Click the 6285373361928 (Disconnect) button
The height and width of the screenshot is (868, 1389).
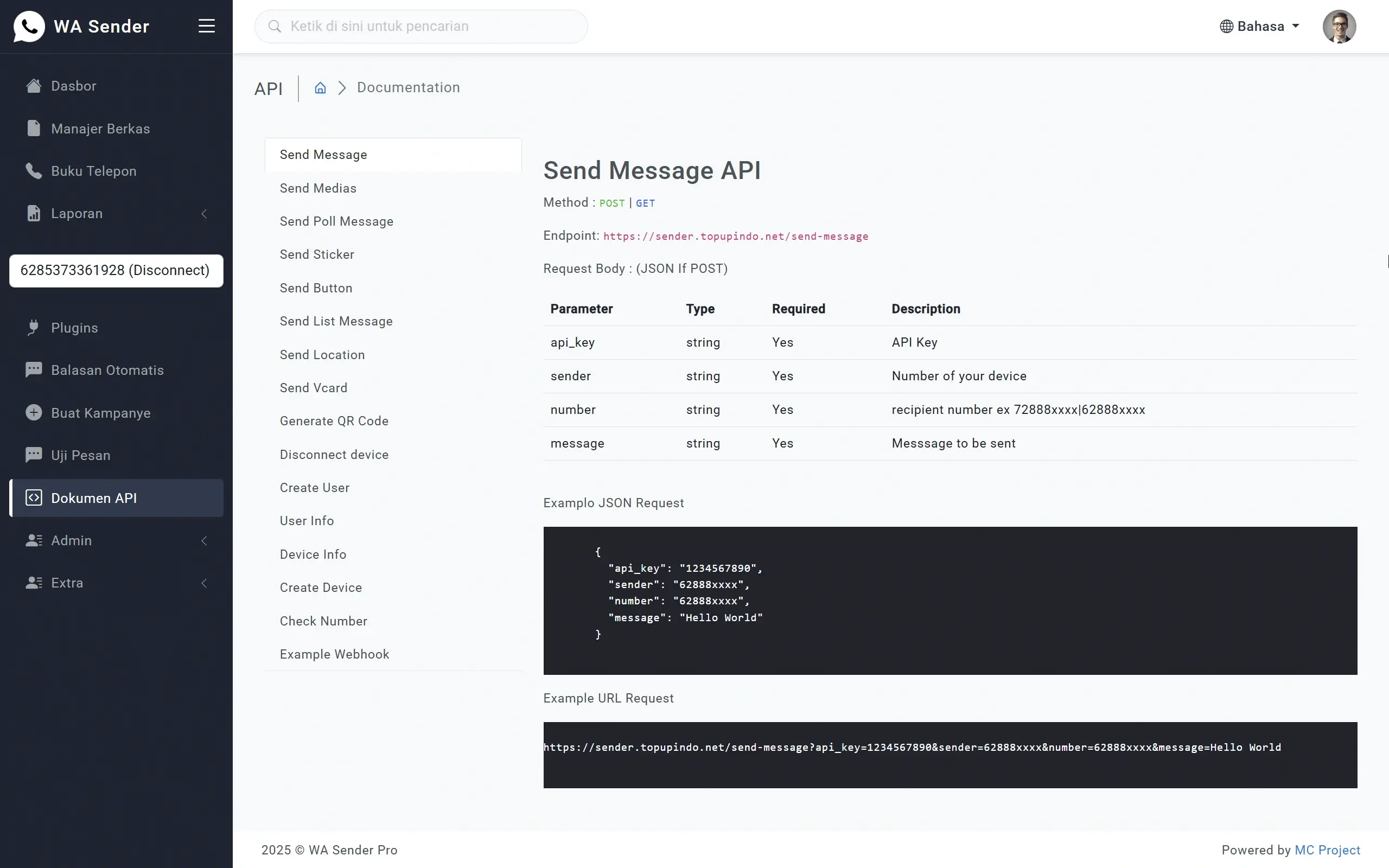[116, 270]
